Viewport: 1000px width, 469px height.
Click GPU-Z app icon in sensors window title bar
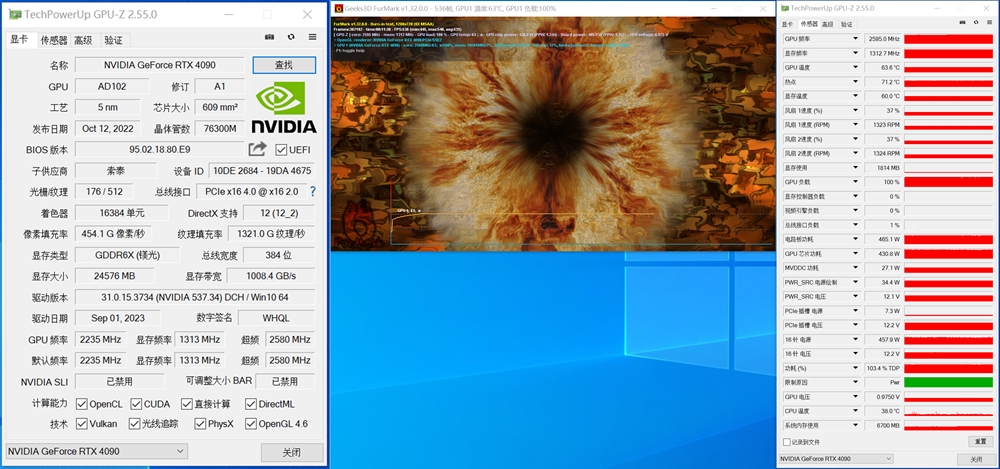pyautogui.click(x=784, y=8)
